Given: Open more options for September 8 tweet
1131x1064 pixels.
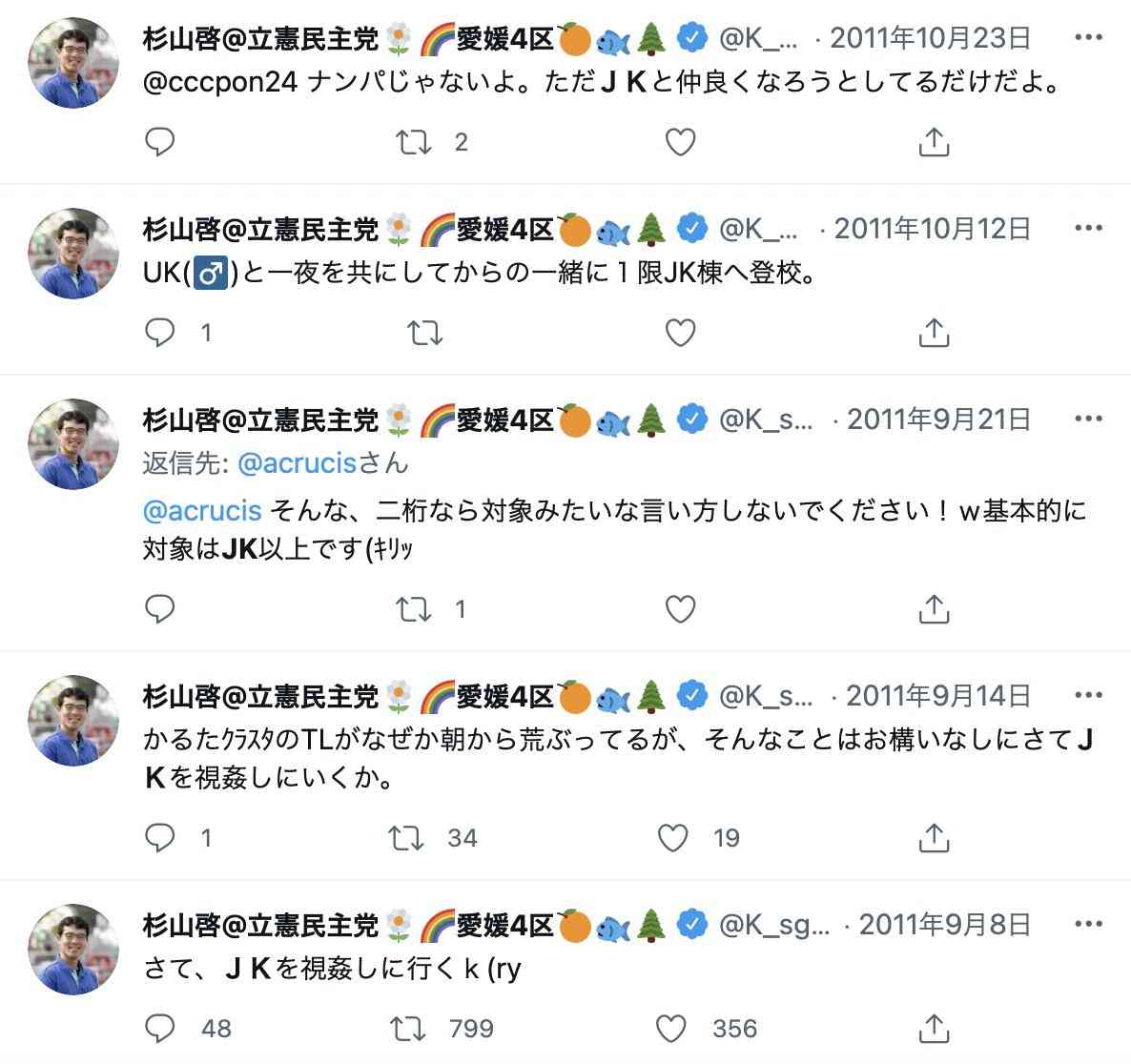Looking at the screenshot, I should 1088,923.
